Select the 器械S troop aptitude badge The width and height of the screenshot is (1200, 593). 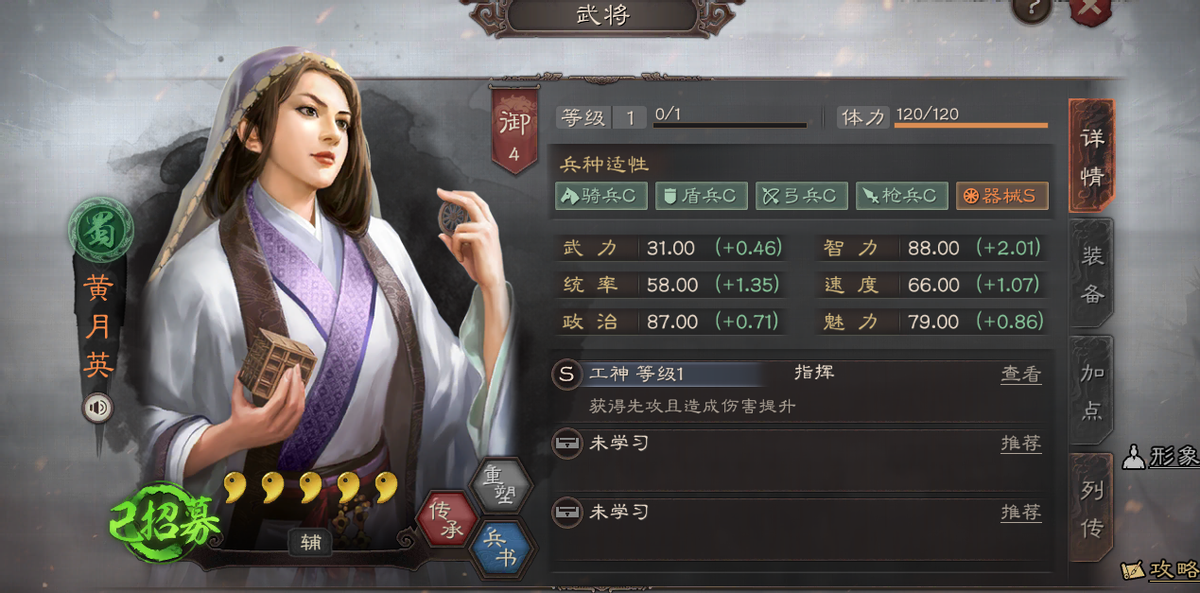coord(1002,196)
